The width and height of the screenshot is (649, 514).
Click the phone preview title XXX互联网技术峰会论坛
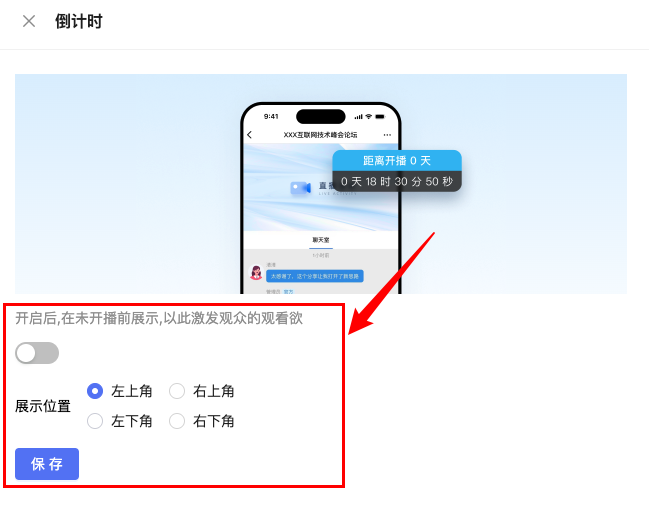[x=320, y=135]
